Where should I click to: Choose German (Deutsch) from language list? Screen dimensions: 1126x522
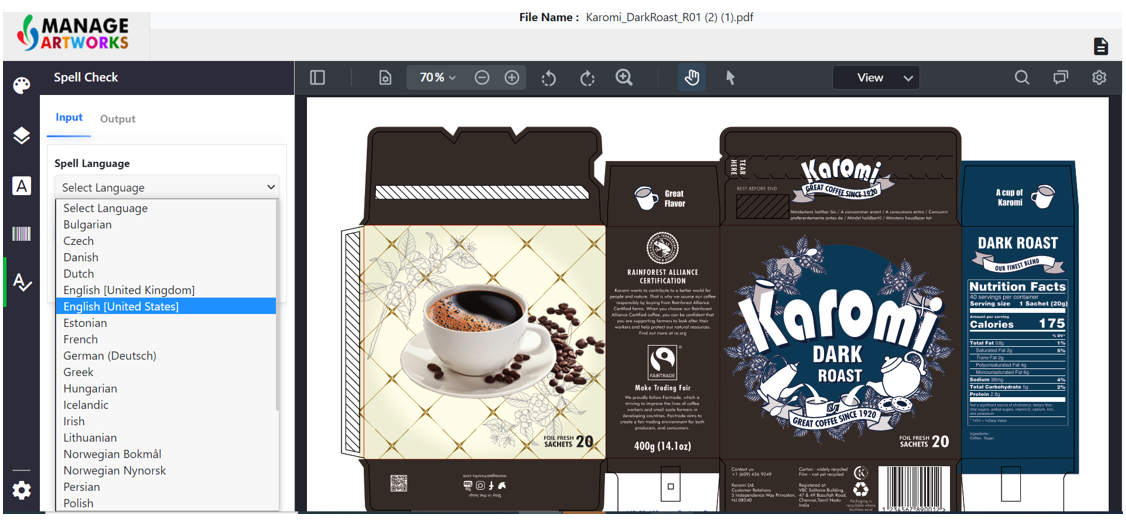tap(166, 355)
